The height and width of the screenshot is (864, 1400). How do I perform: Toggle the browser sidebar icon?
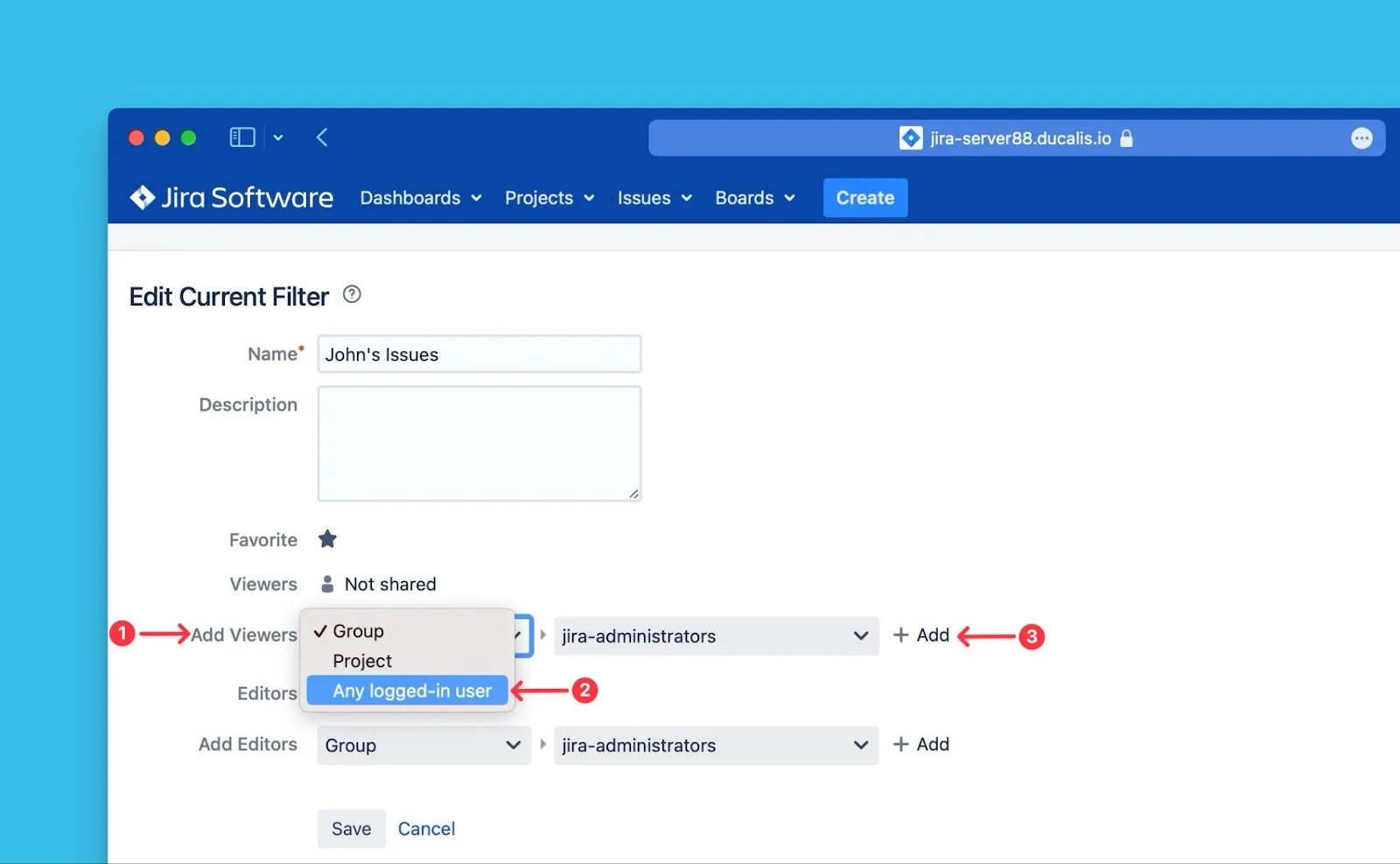(x=241, y=137)
